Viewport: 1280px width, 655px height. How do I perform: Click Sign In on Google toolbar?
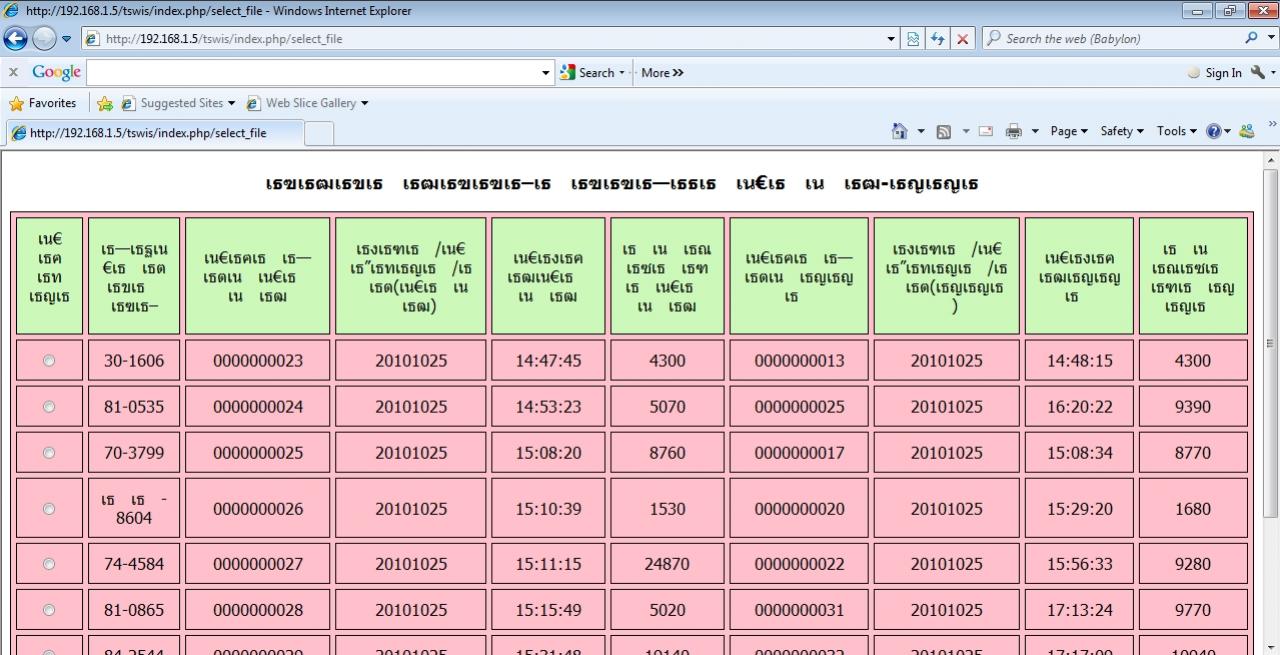[1214, 73]
